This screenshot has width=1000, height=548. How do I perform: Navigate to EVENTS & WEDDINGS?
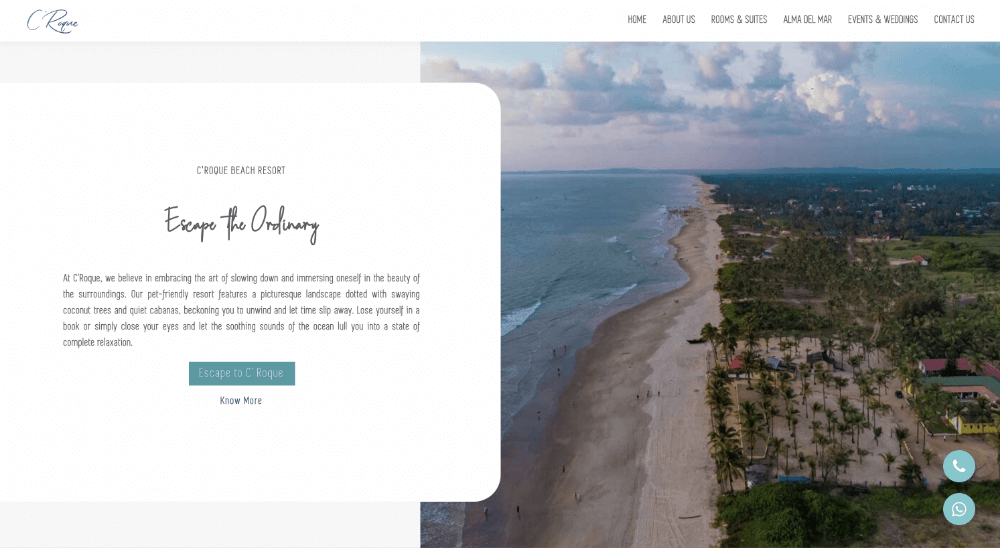coord(883,19)
